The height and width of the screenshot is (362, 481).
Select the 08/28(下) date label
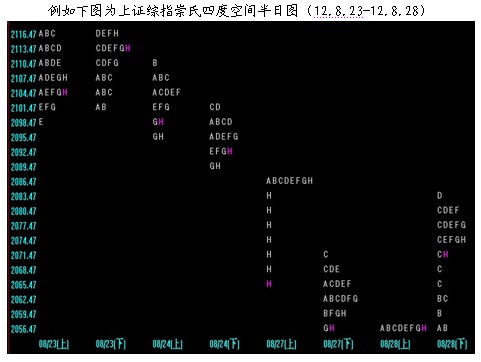click(452, 344)
